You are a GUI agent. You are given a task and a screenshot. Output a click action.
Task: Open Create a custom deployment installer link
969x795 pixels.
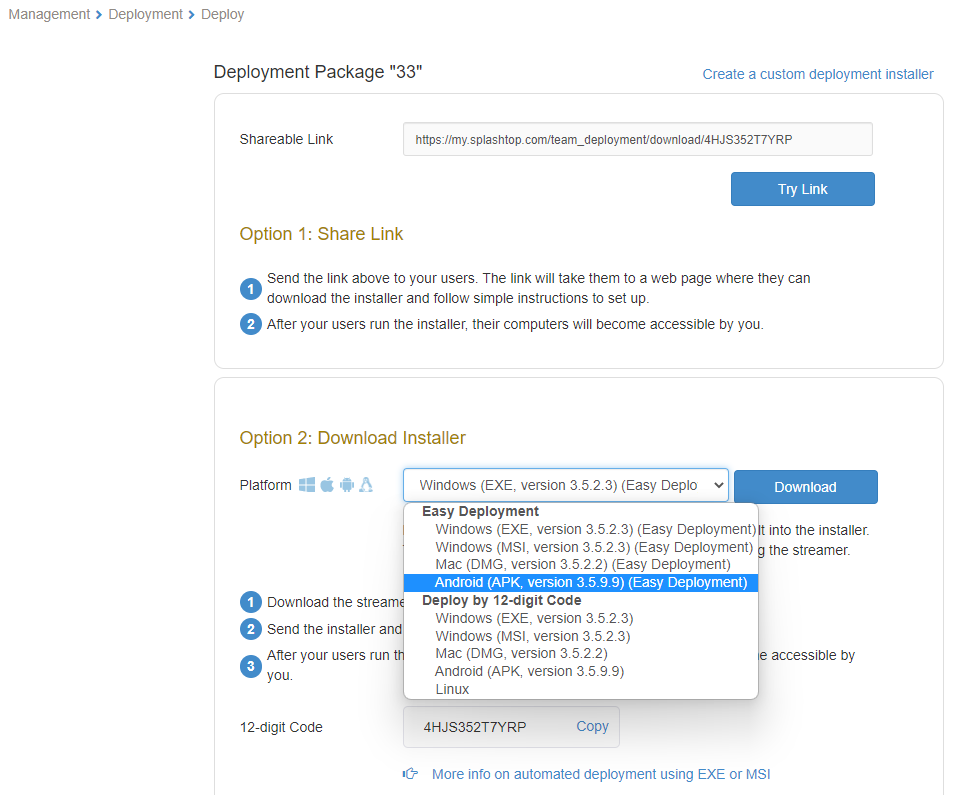(817, 74)
